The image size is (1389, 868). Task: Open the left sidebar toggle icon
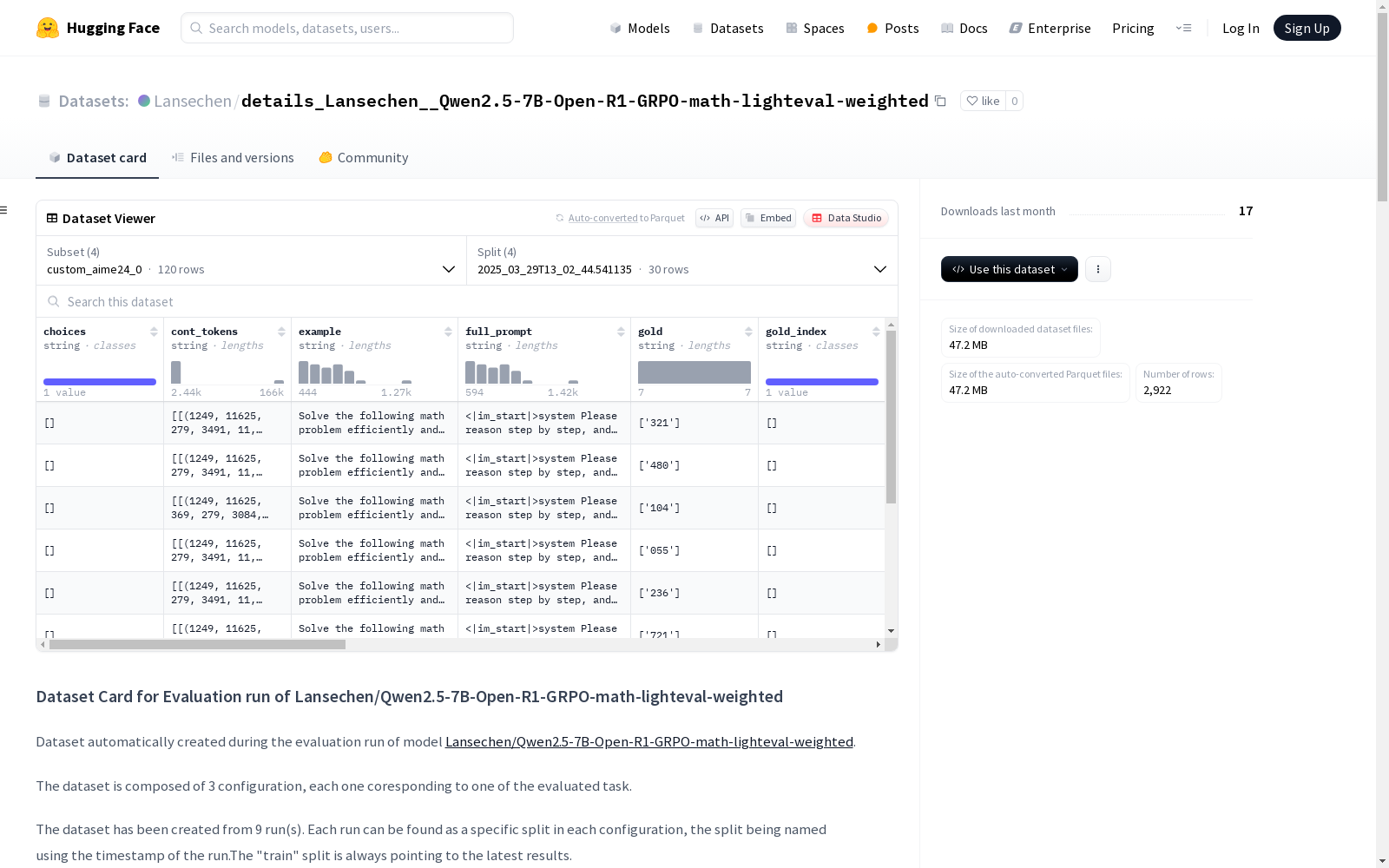click(x=3, y=210)
